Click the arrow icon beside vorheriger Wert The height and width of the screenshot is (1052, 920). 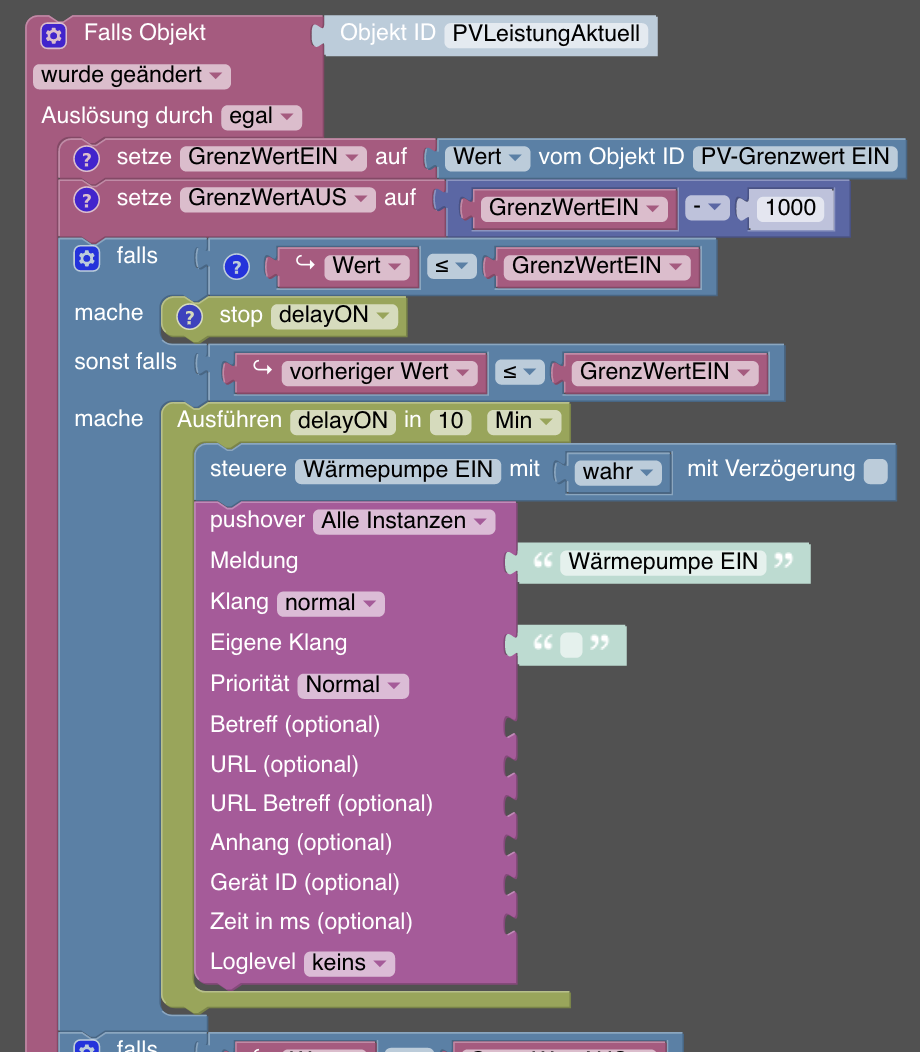pyautogui.click(x=262, y=368)
